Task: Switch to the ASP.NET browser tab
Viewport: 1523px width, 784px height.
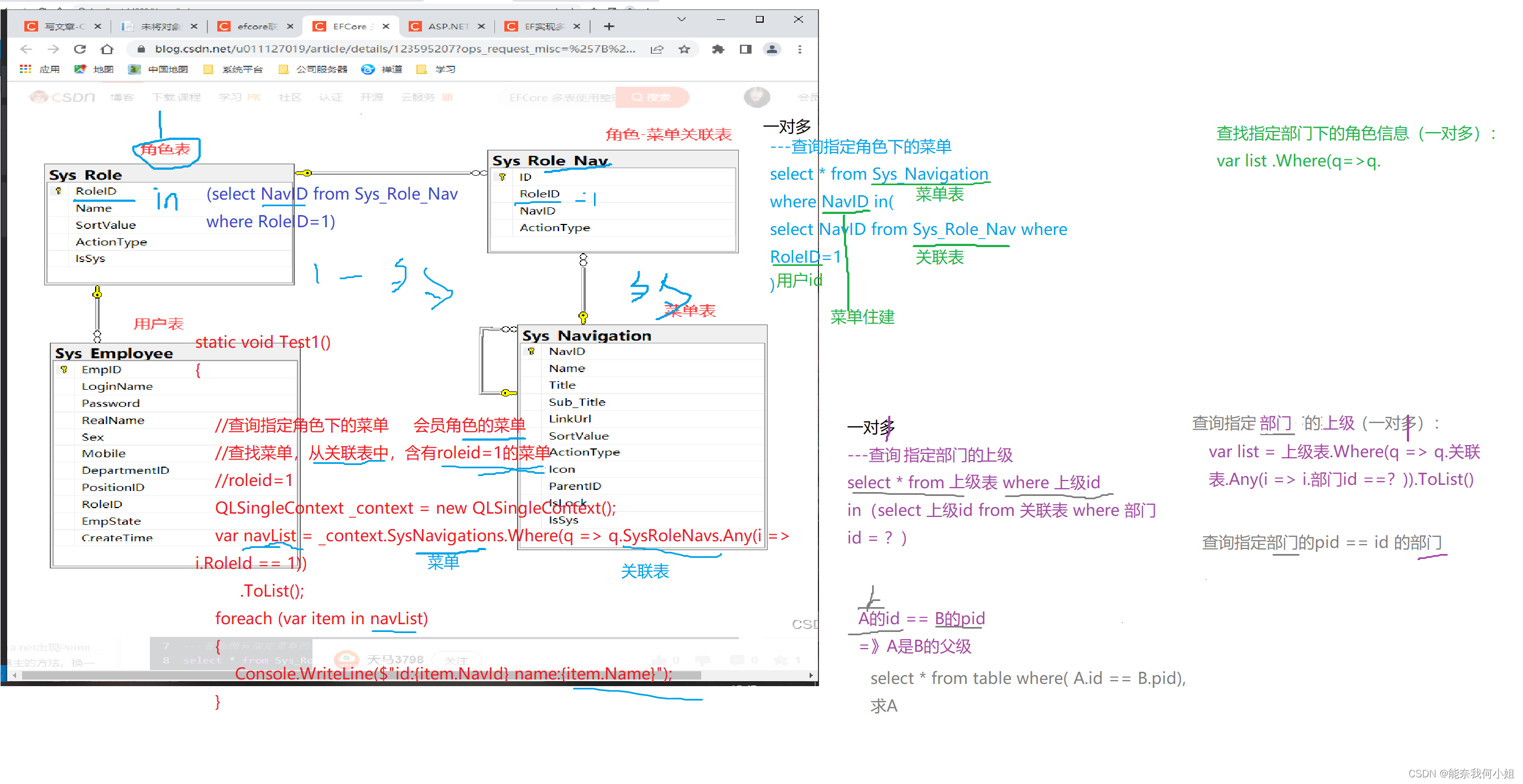Action: point(448,26)
